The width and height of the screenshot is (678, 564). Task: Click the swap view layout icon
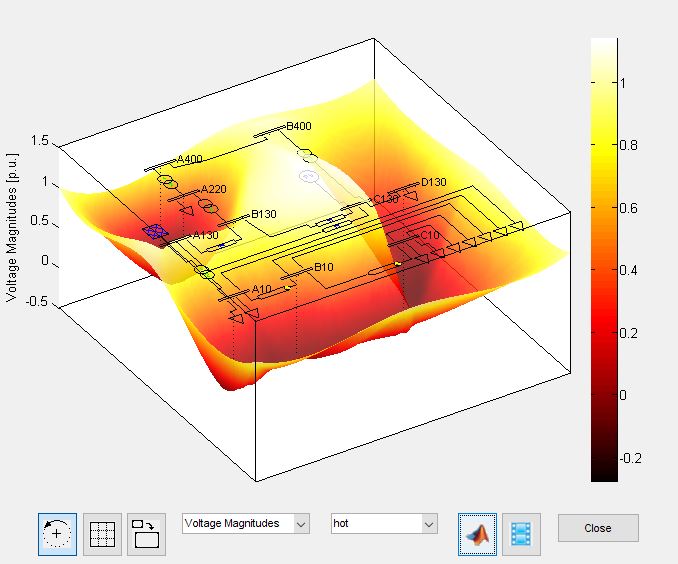146,534
